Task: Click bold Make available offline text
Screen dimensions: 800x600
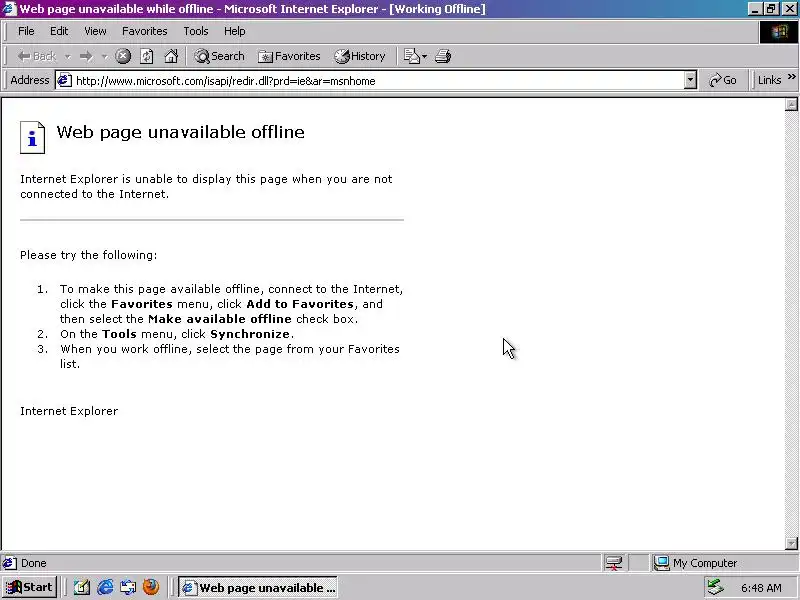Action: (x=220, y=319)
